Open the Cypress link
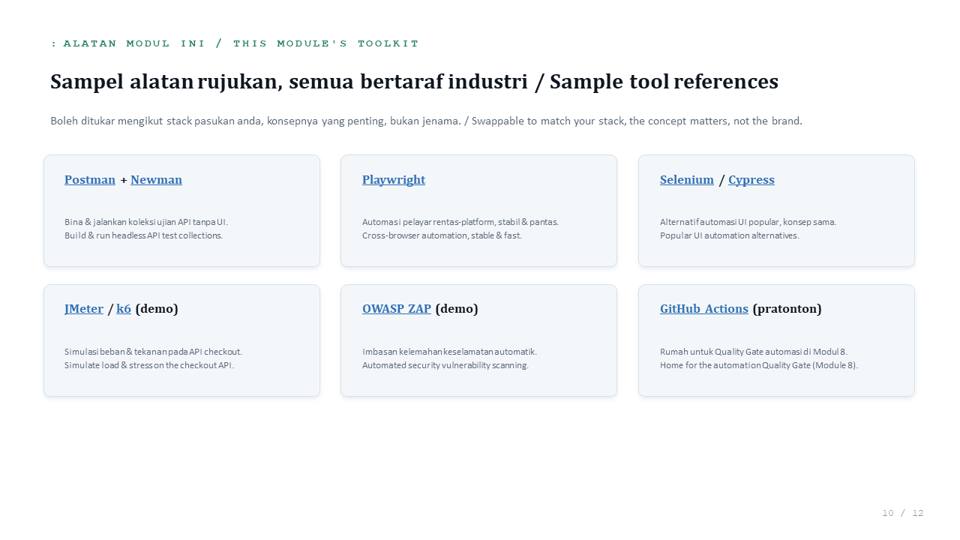Screen dimensions: 960x540 (751, 180)
